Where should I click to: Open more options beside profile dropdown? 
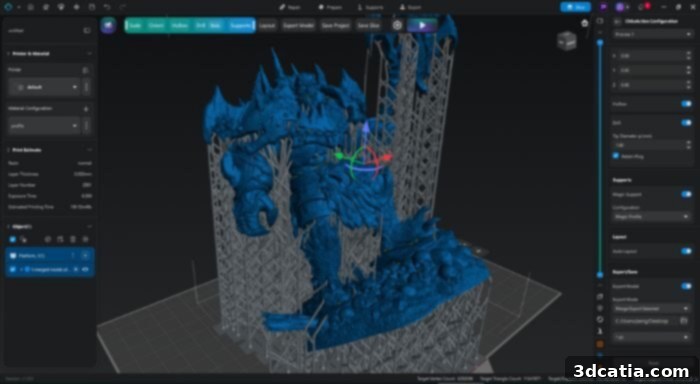pyautogui.click(x=87, y=126)
